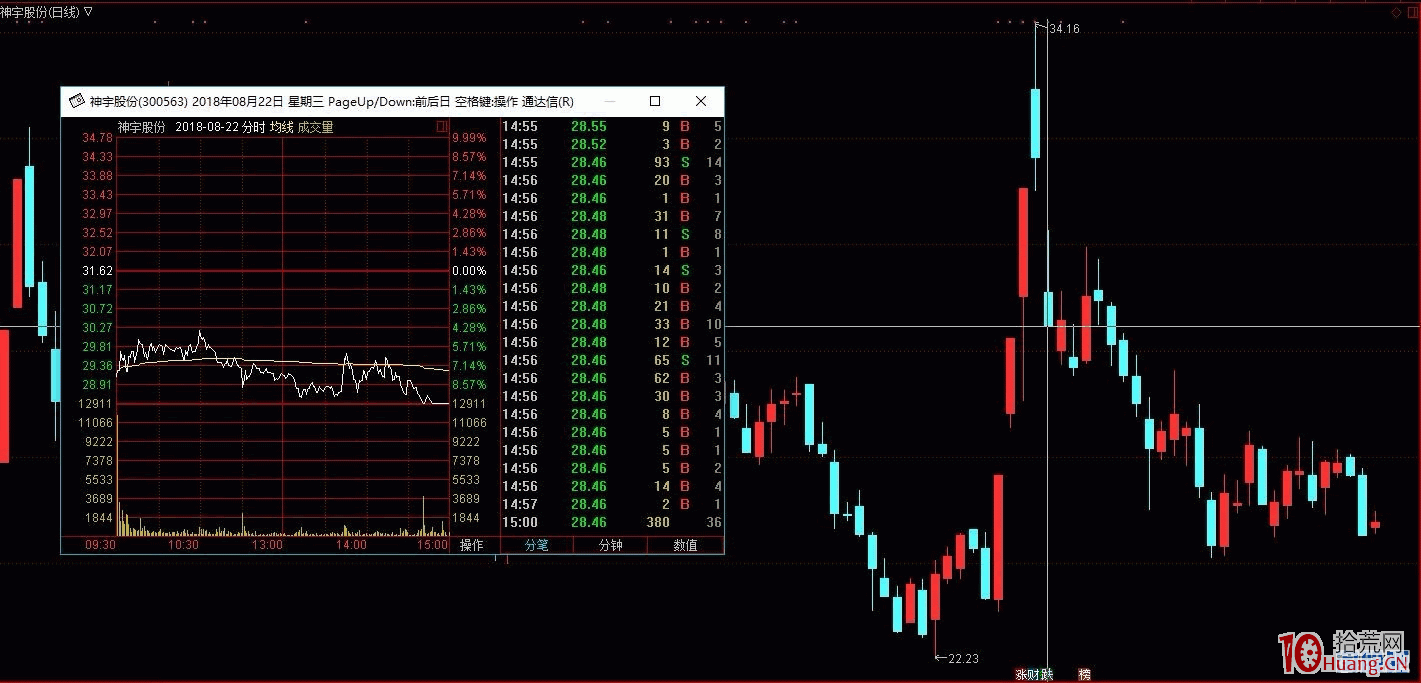Screen dimensions: 1421x683
Task: Click the 成交量 label in the intraday header
Action: click(x=316, y=127)
